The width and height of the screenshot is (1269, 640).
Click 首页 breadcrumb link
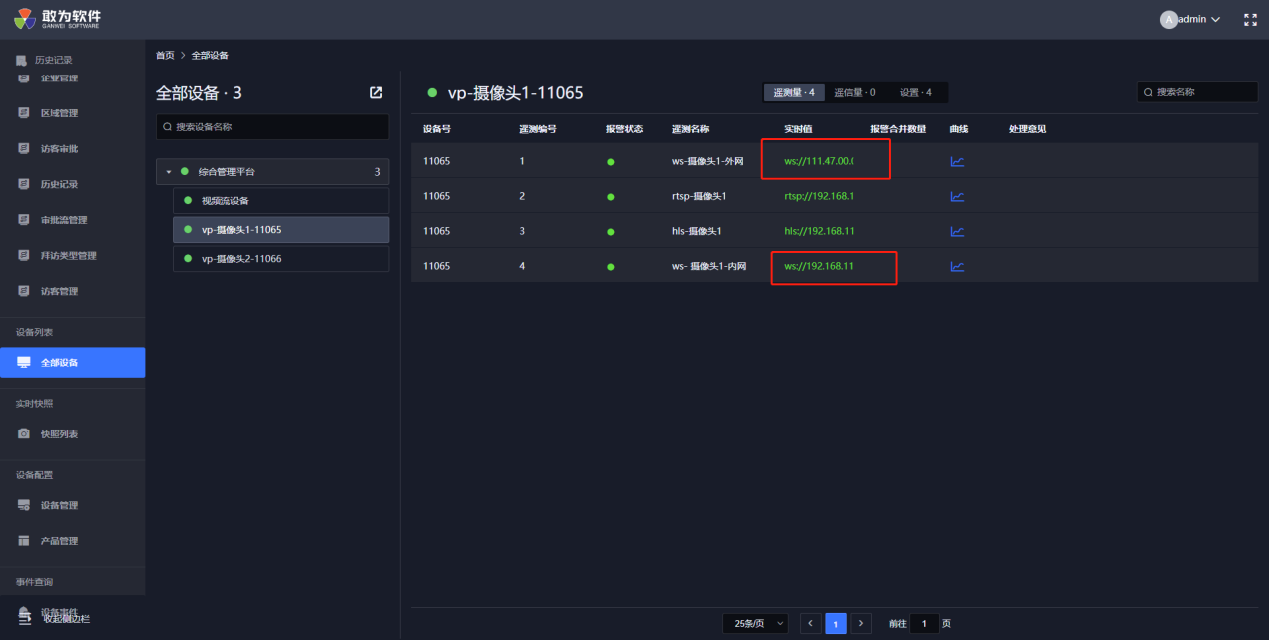(x=165, y=55)
